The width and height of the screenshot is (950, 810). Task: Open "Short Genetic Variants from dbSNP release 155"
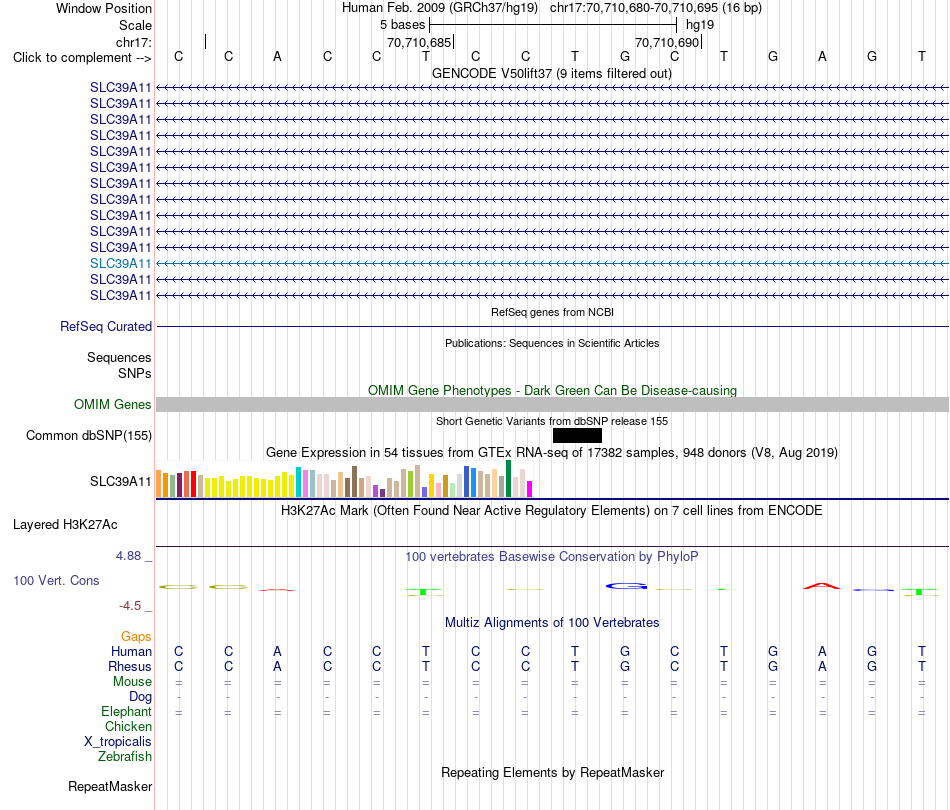point(552,422)
